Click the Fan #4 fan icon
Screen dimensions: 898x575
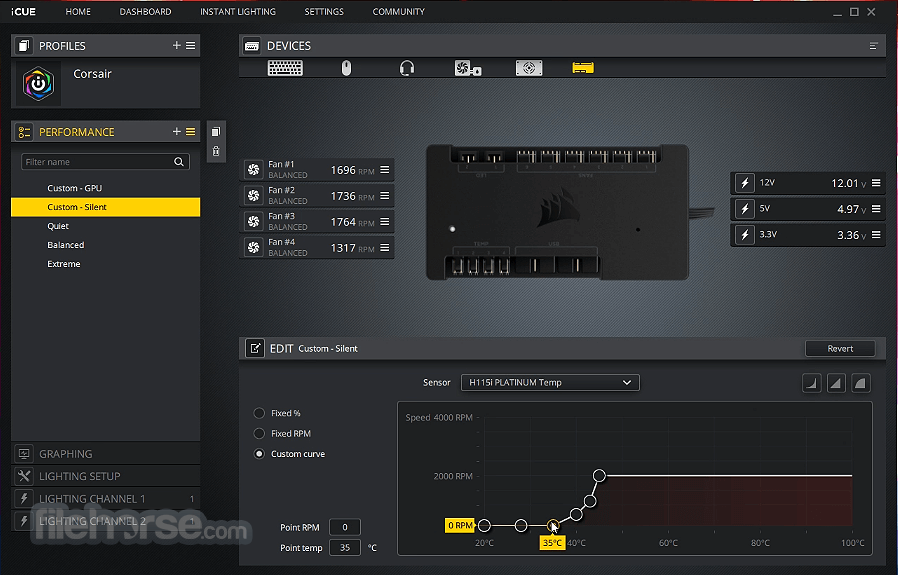coord(253,247)
